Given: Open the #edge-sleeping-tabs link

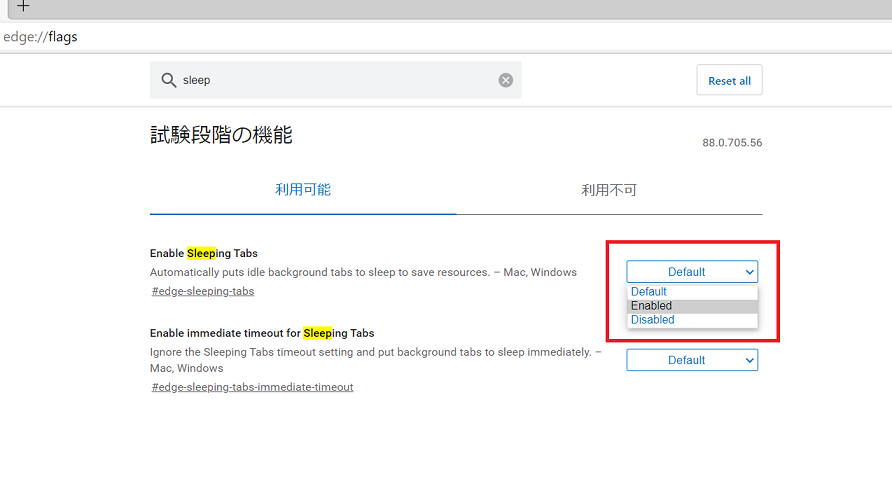Looking at the screenshot, I should click(x=203, y=291).
